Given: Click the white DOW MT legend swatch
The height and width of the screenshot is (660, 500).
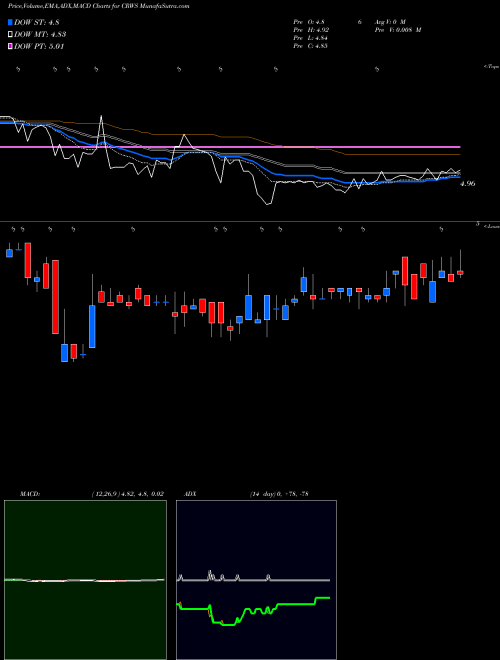Looking at the screenshot, I should [10, 35].
